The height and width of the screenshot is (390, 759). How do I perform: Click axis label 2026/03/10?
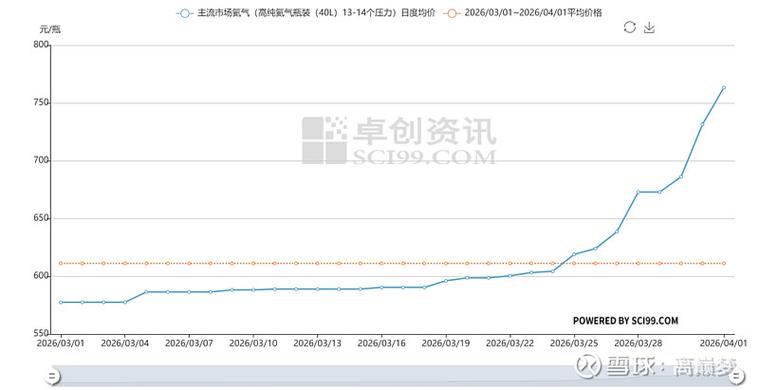point(253,343)
